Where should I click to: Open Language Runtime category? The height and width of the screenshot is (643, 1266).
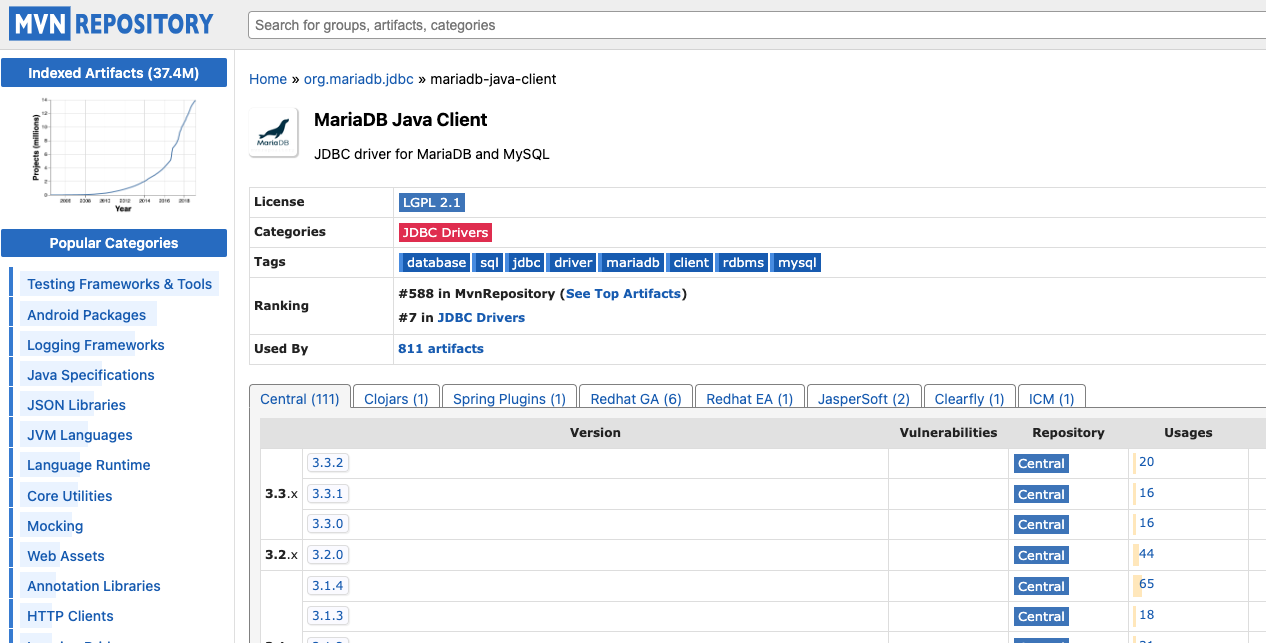[89, 465]
